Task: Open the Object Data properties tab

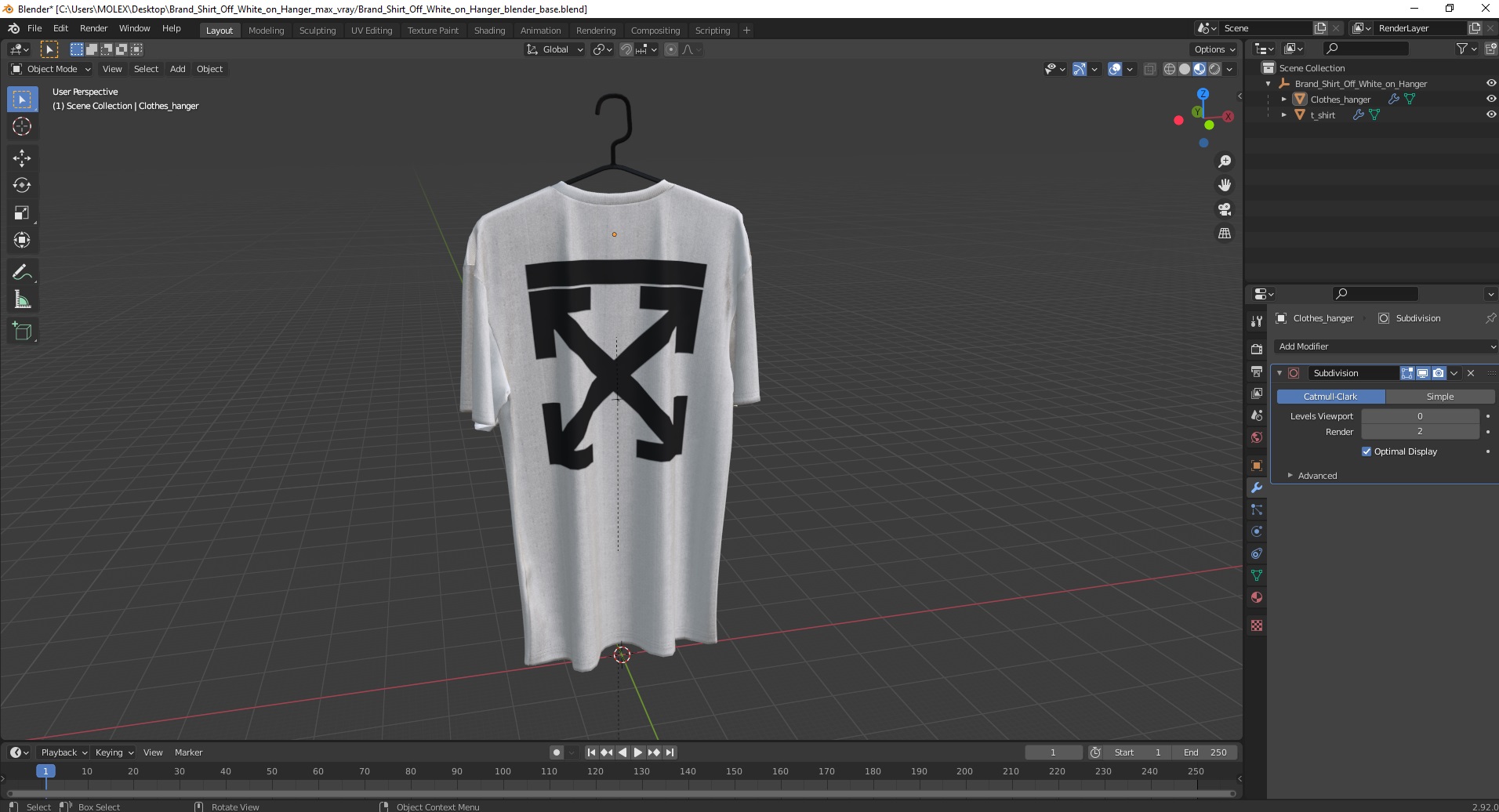Action: (1257, 575)
